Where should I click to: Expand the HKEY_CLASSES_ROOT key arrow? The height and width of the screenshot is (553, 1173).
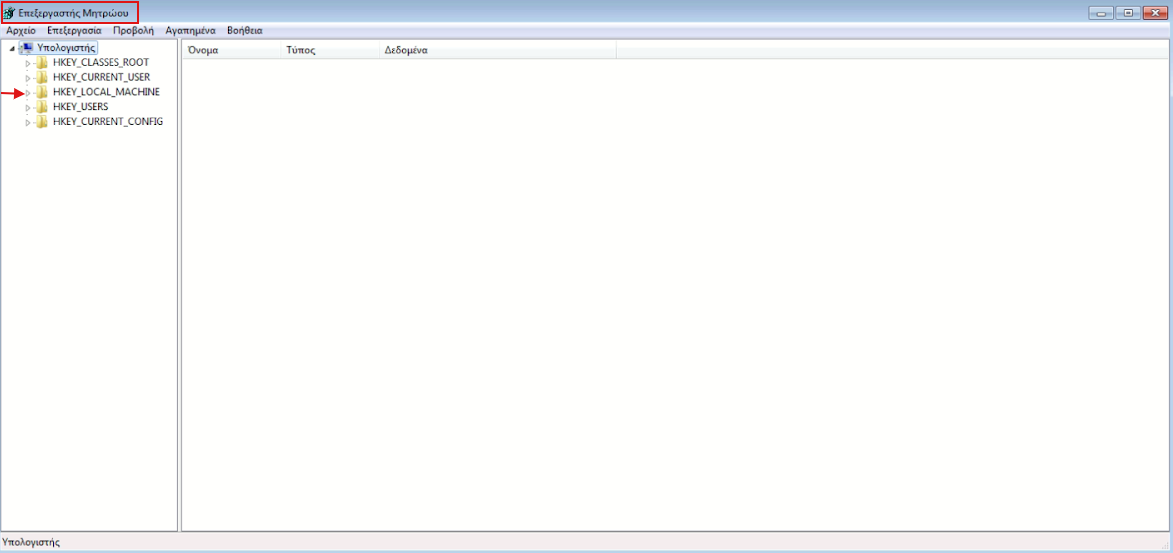pyautogui.click(x=28, y=62)
